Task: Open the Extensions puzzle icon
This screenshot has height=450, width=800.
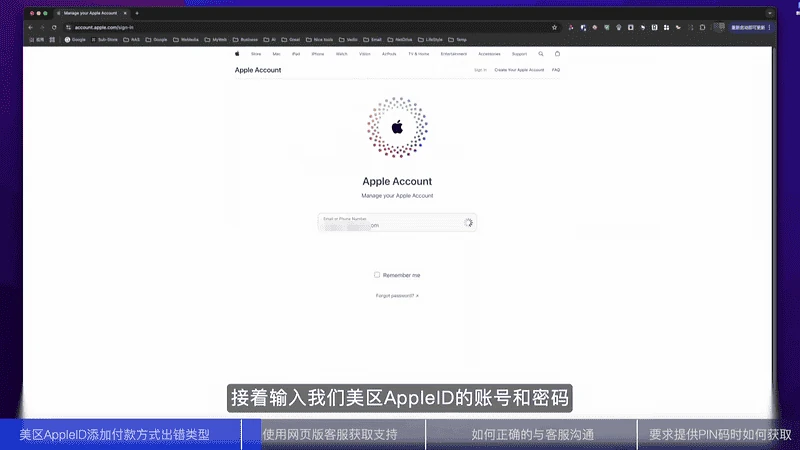Action: tap(703, 28)
